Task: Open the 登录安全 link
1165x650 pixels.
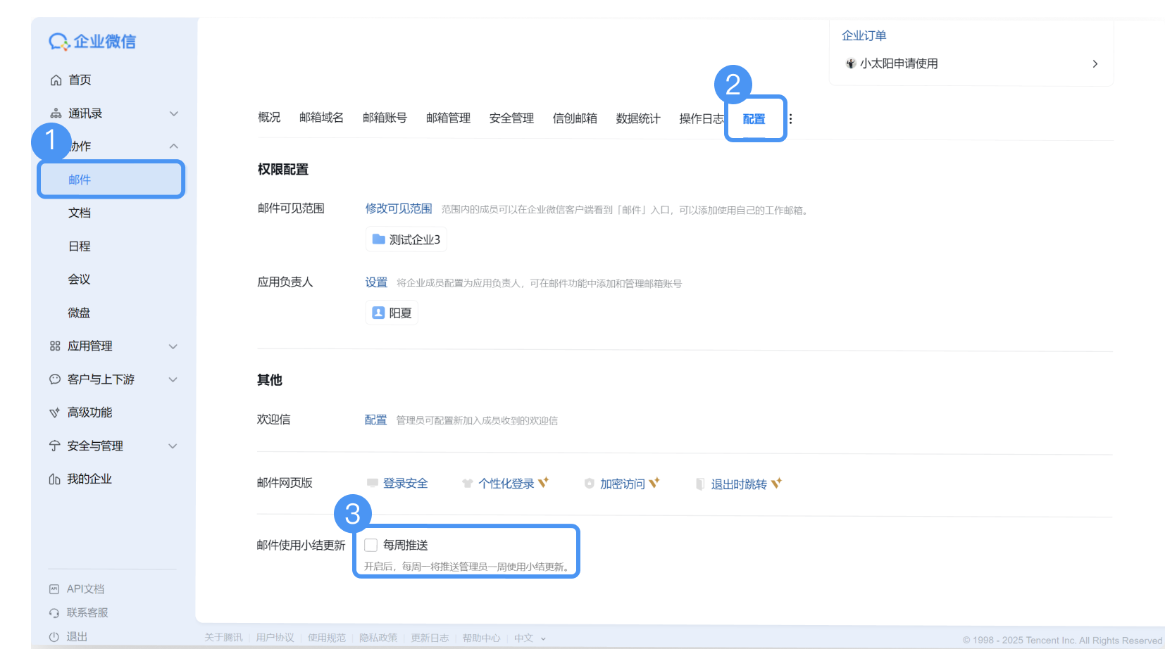Action: 405,484
